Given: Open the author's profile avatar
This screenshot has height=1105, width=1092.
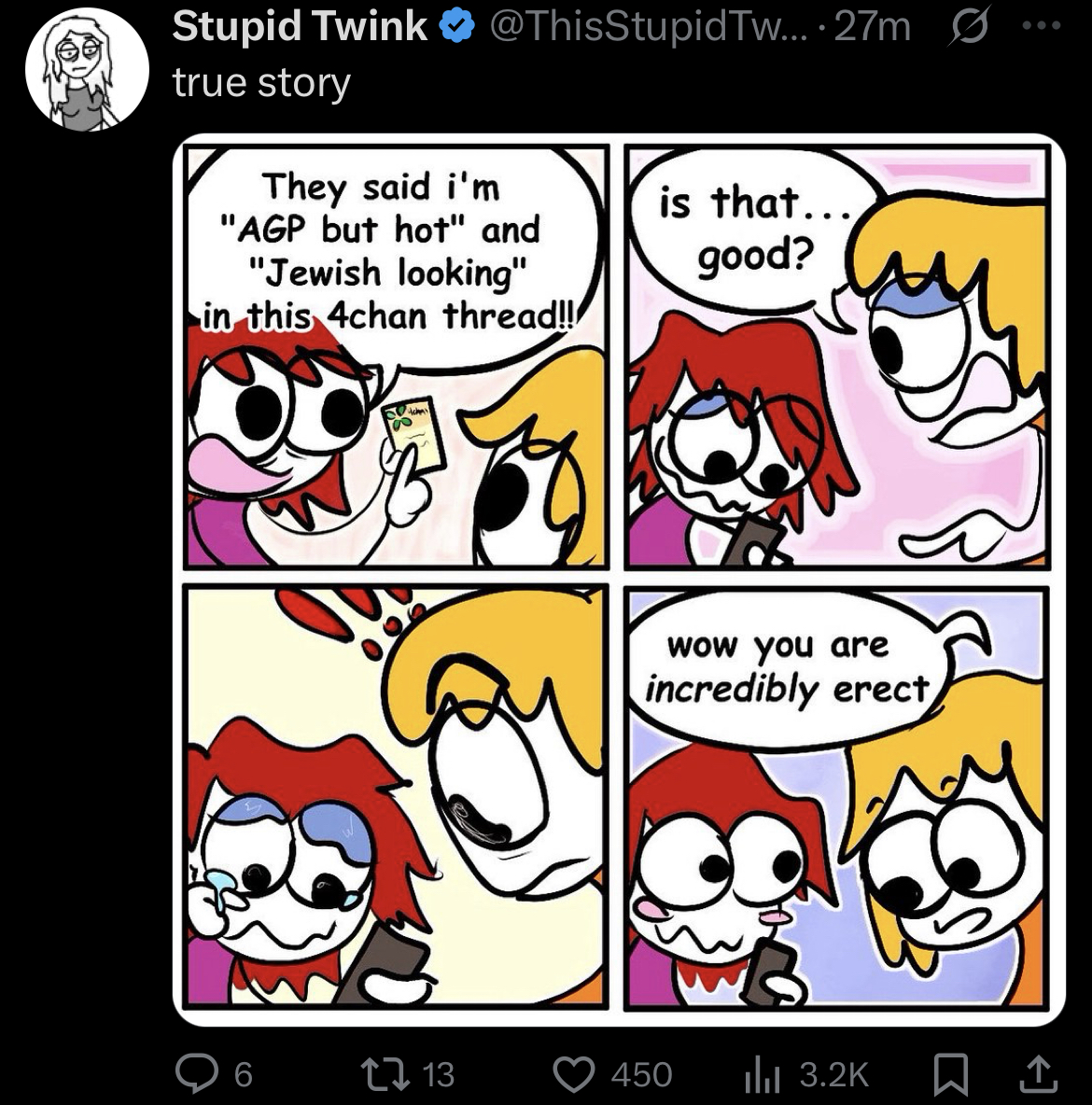Looking at the screenshot, I should 87,69.
